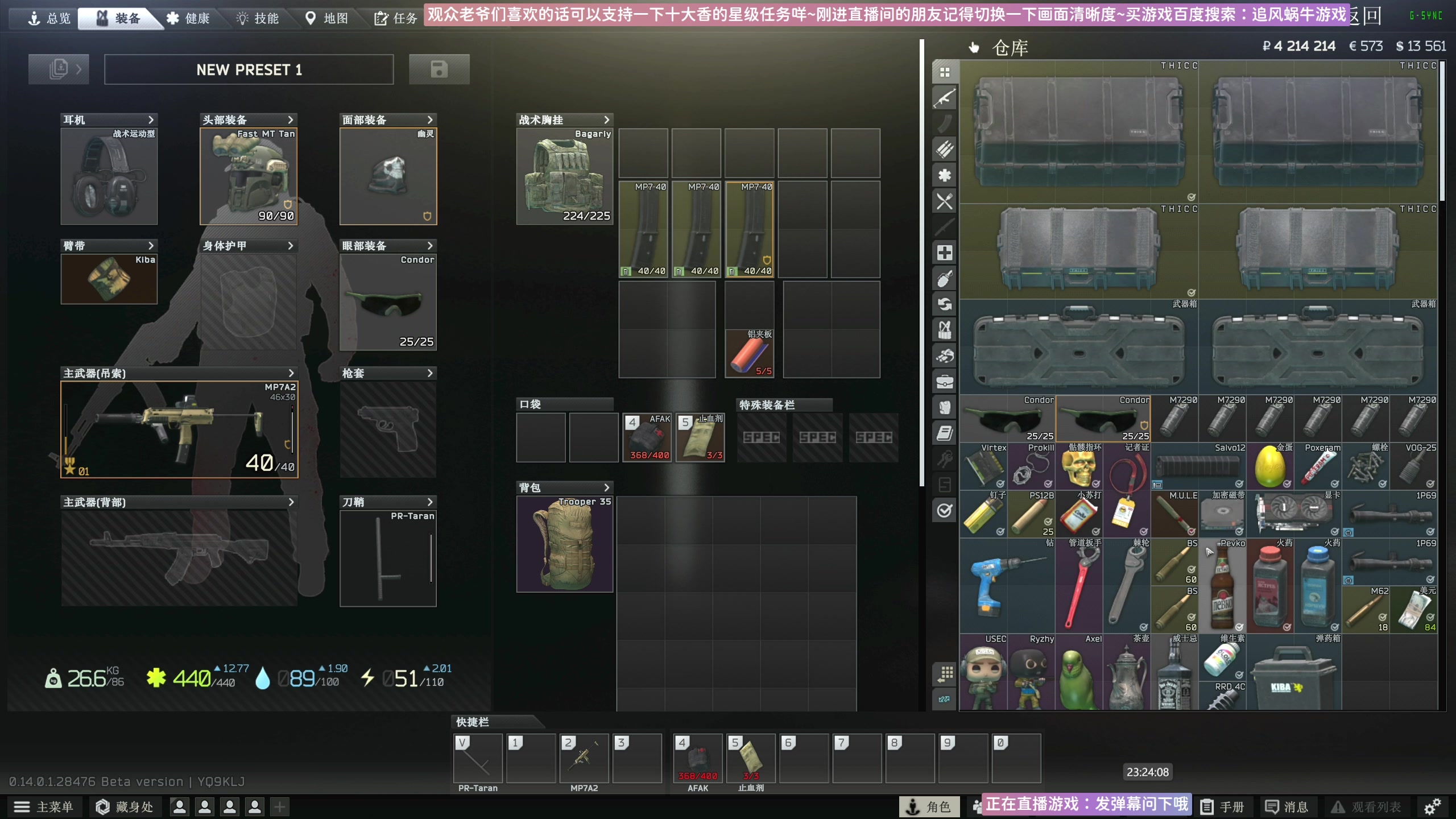Filter stash by notebook info icon
Viewport: 1456px width, 819px height.
(945, 433)
